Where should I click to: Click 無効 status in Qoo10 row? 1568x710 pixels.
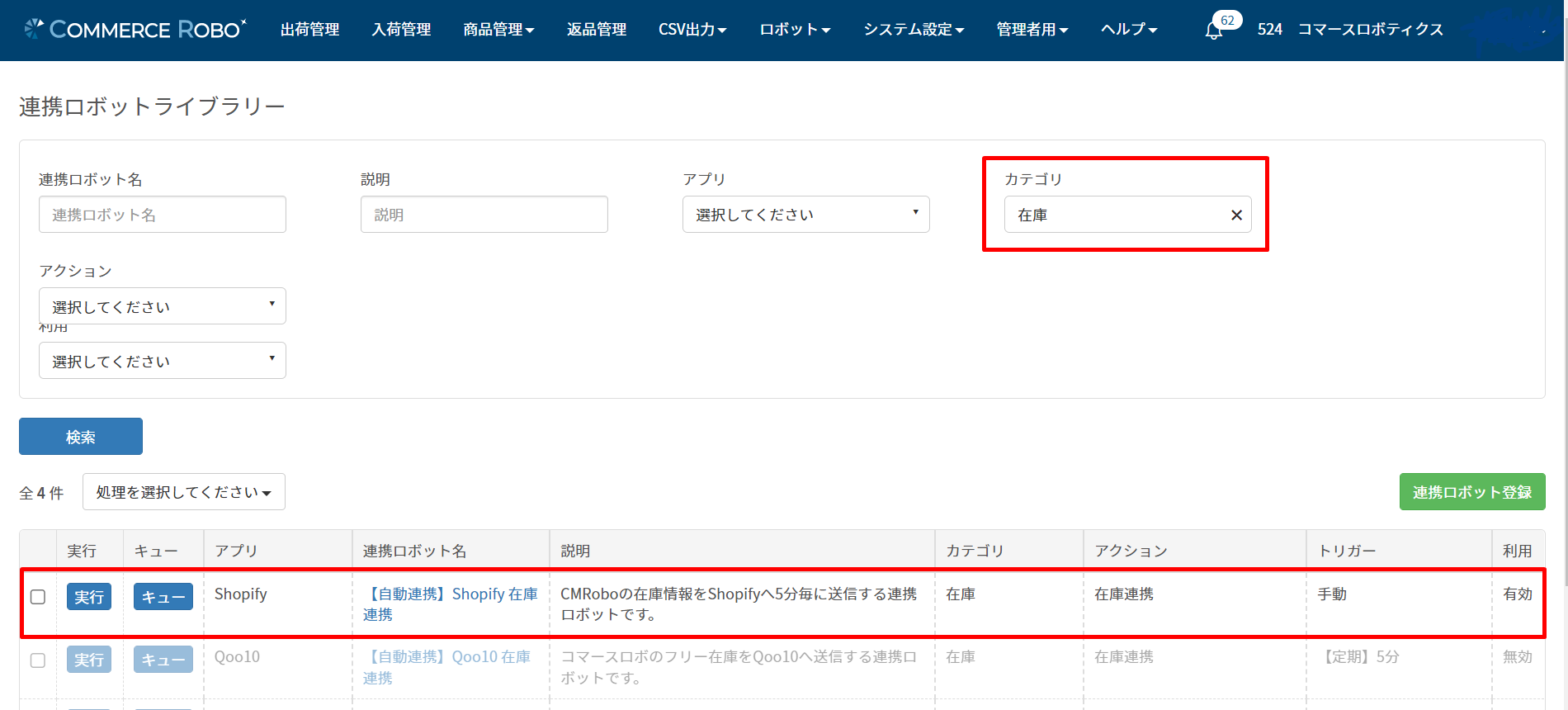(x=1518, y=657)
